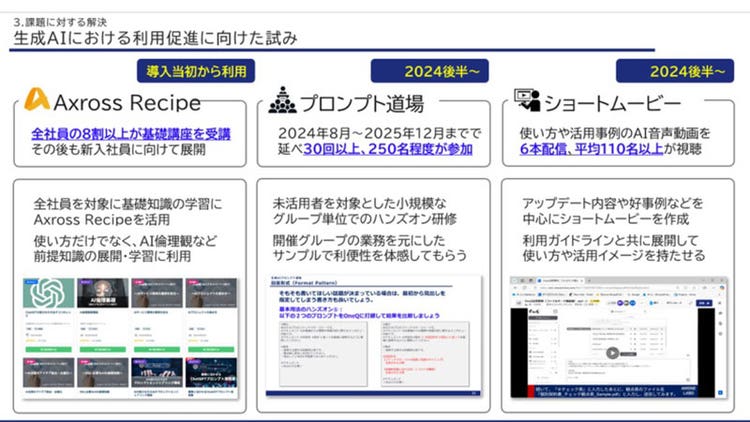The image size is (750, 422).
Task: Click the video play button in the short movie screenshot
Action: point(612,353)
